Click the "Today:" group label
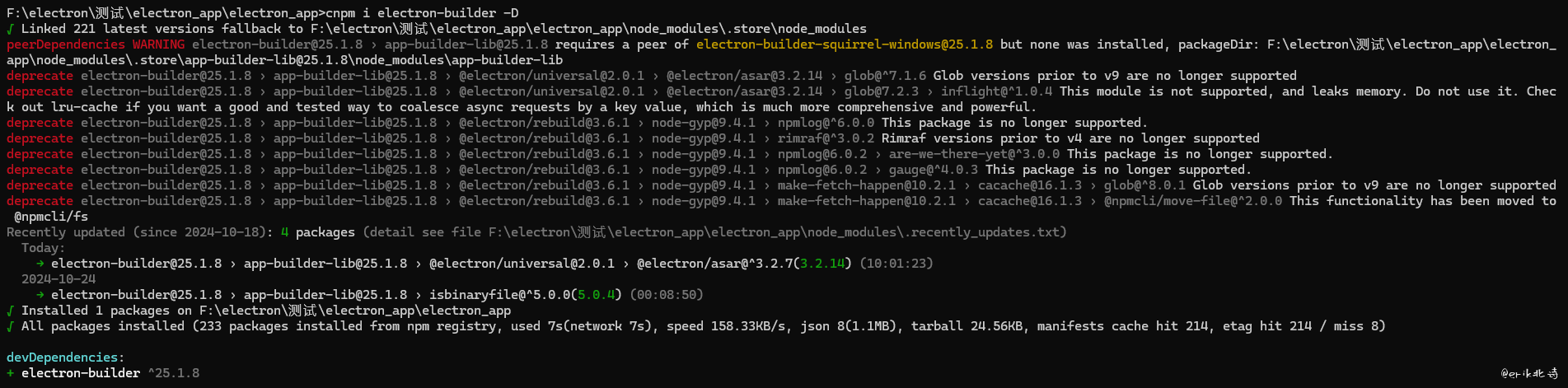This screenshot has width=1568, height=388. [x=43, y=248]
